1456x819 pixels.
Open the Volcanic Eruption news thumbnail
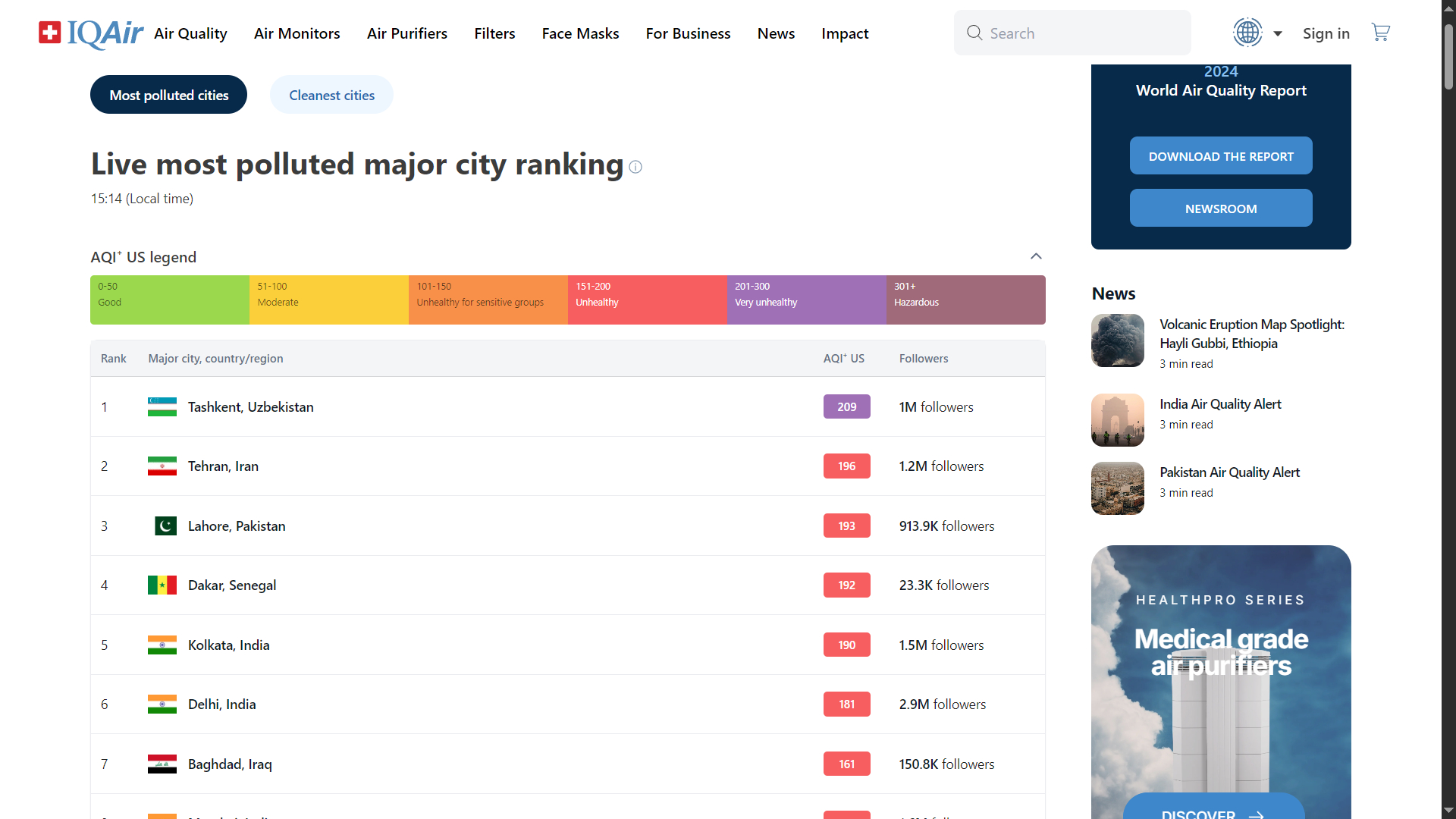[x=1117, y=340]
